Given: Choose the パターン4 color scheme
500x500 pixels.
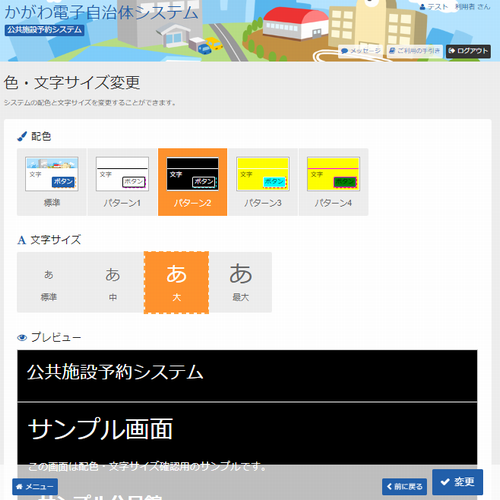Looking at the screenshot, I should point(333,182).
